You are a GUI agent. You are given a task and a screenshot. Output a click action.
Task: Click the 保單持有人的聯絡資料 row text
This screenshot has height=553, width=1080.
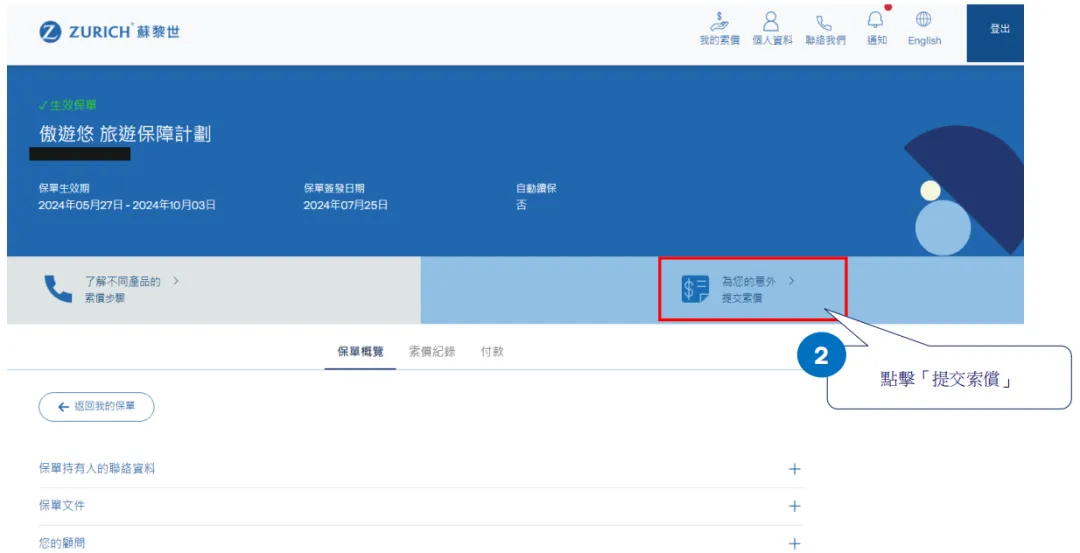pos(97,468)
